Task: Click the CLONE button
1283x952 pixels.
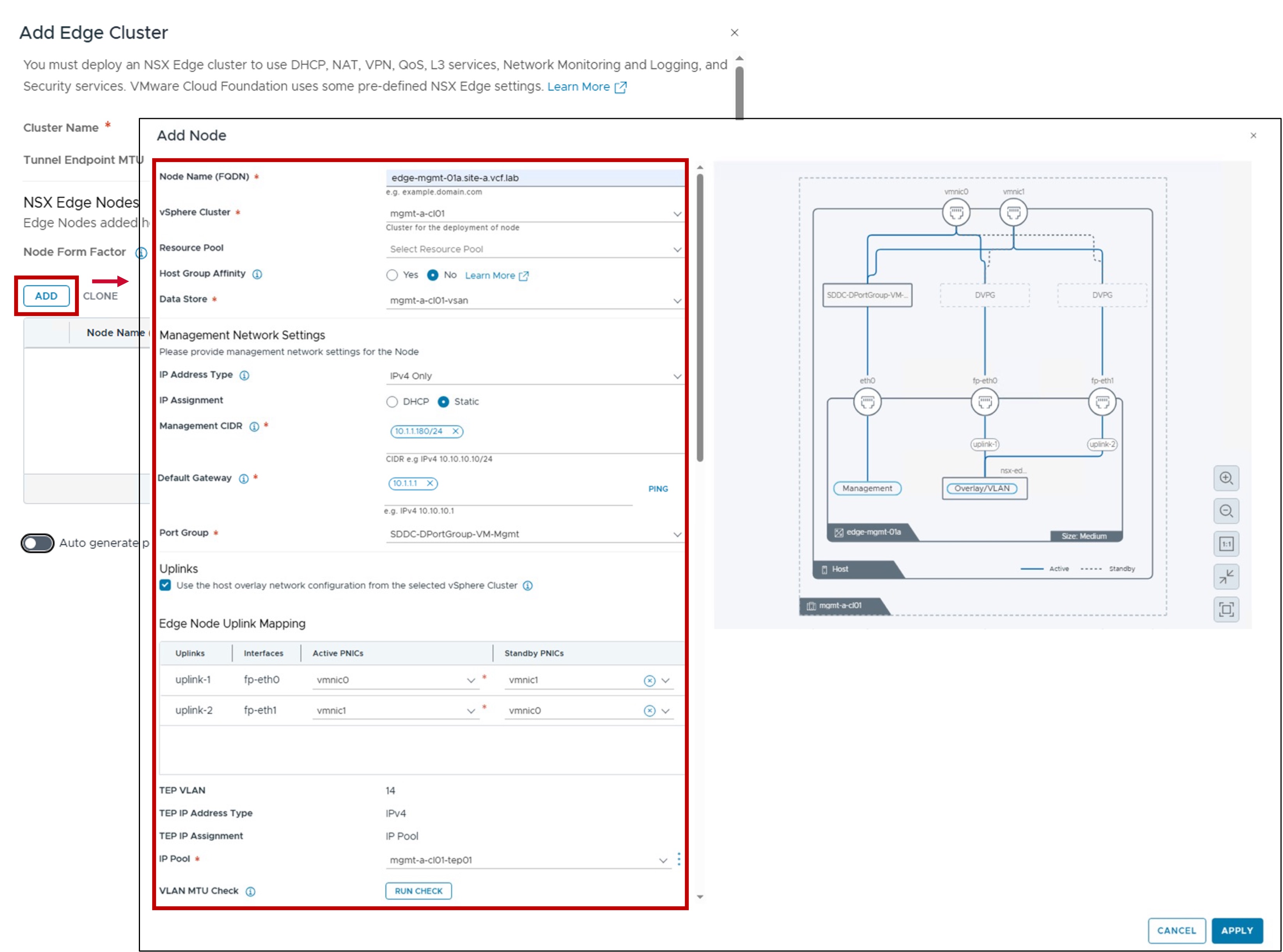Action: pyautogui.click(x=100, y=296)
